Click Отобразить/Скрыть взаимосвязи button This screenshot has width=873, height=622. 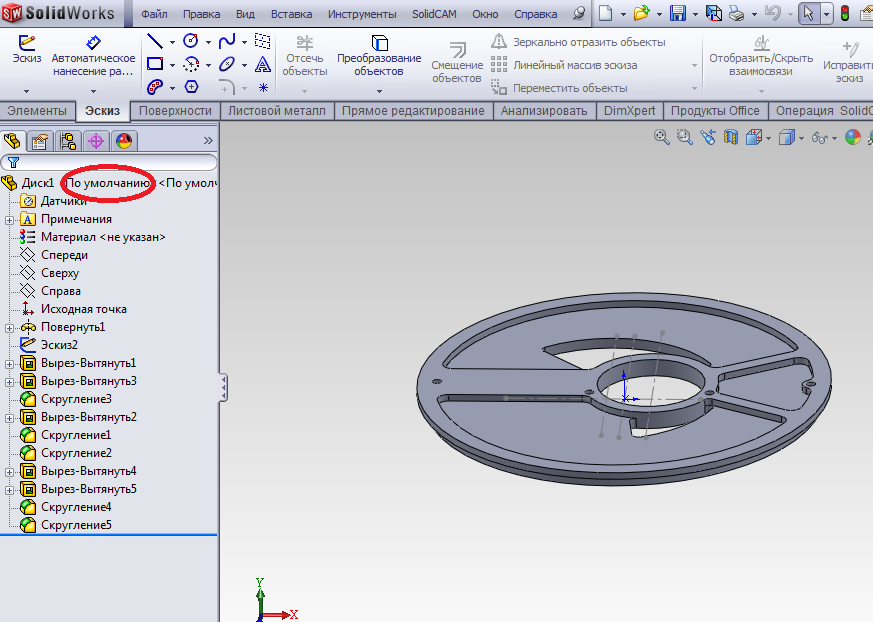[761, 56]
